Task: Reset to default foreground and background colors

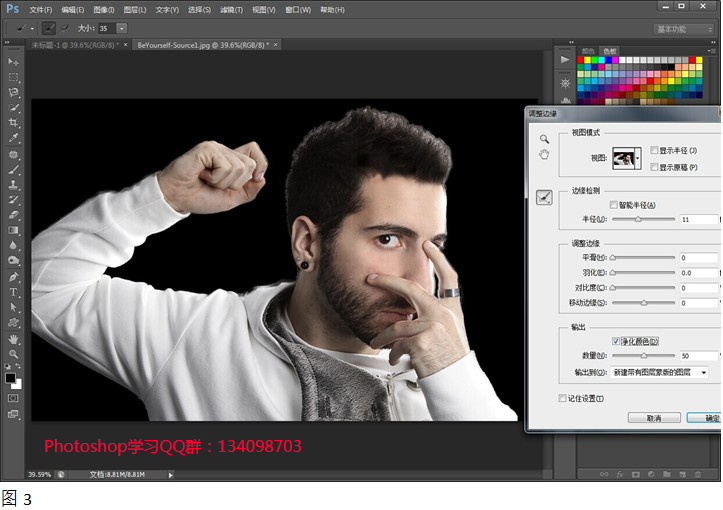Action: tap(8, 366)
